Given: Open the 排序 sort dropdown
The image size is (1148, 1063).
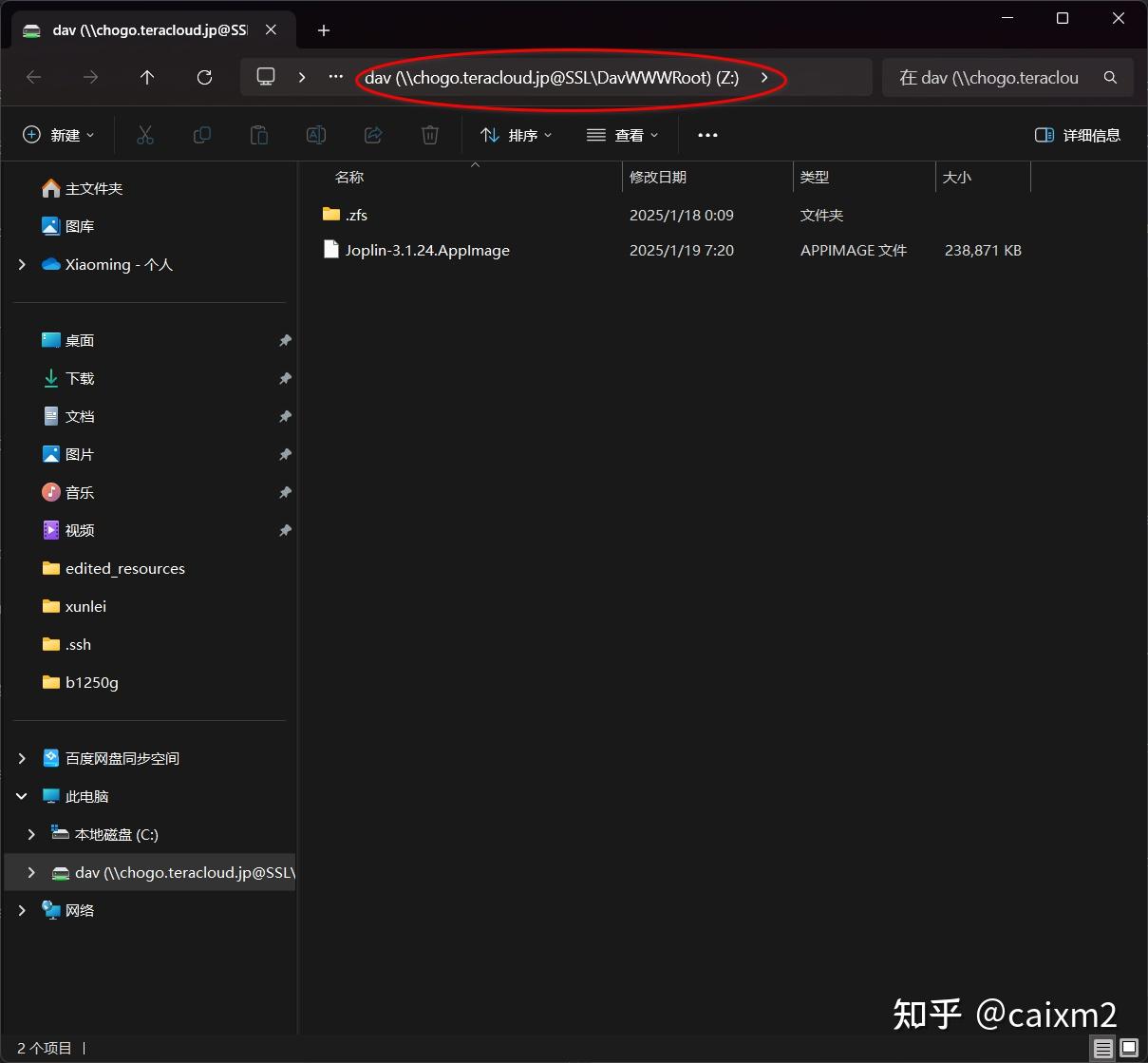Looking at the screenshot, I should [x=516, y=135].
